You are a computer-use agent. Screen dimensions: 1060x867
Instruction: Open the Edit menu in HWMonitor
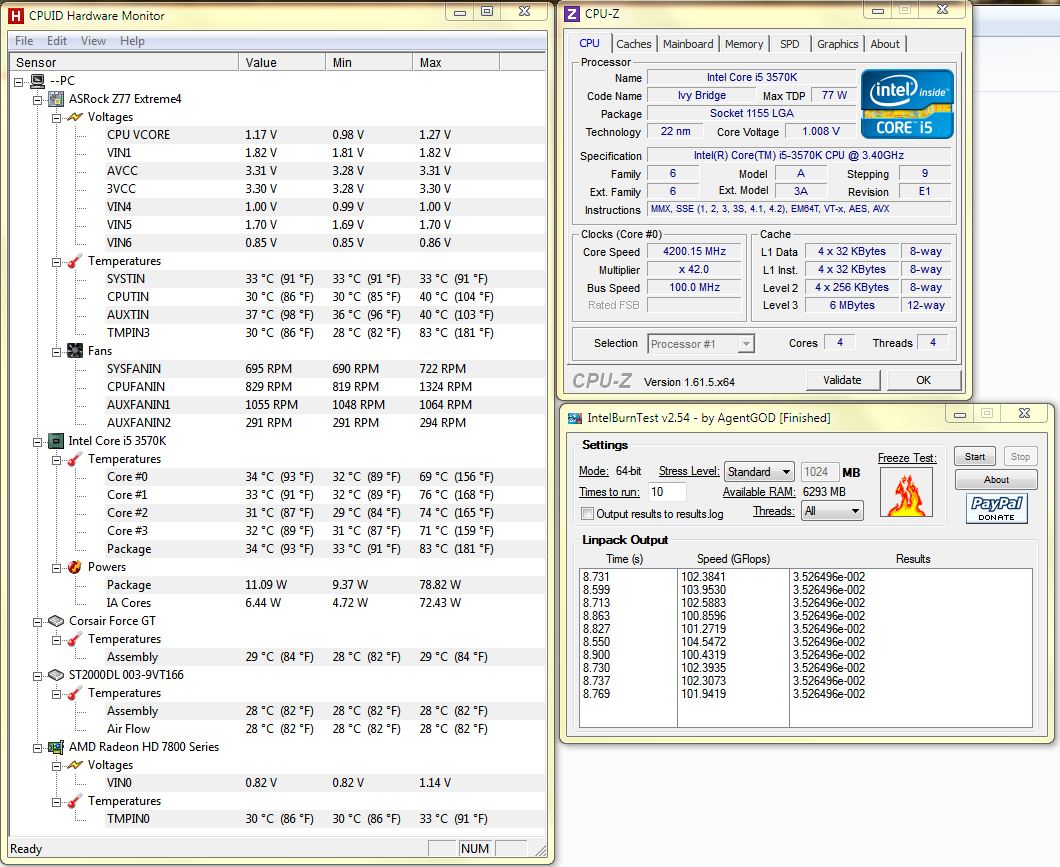point(57,41)
